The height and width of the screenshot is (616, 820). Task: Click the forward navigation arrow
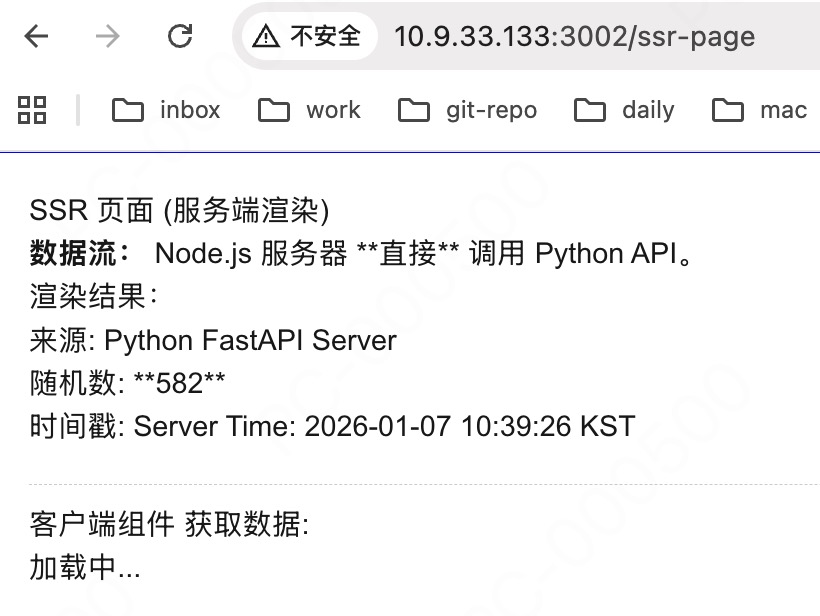click(x=107, y=37)
